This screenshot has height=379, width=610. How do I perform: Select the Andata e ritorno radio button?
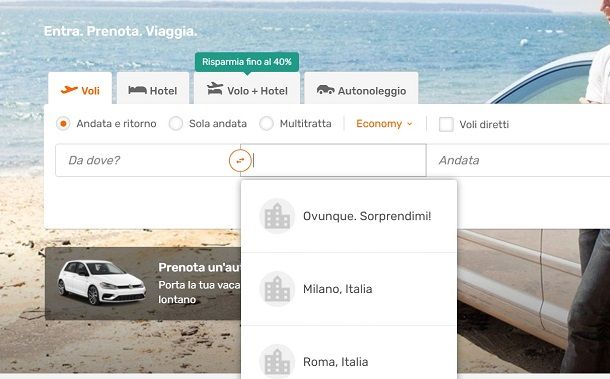pyautogui.click(x=63, y=124)
